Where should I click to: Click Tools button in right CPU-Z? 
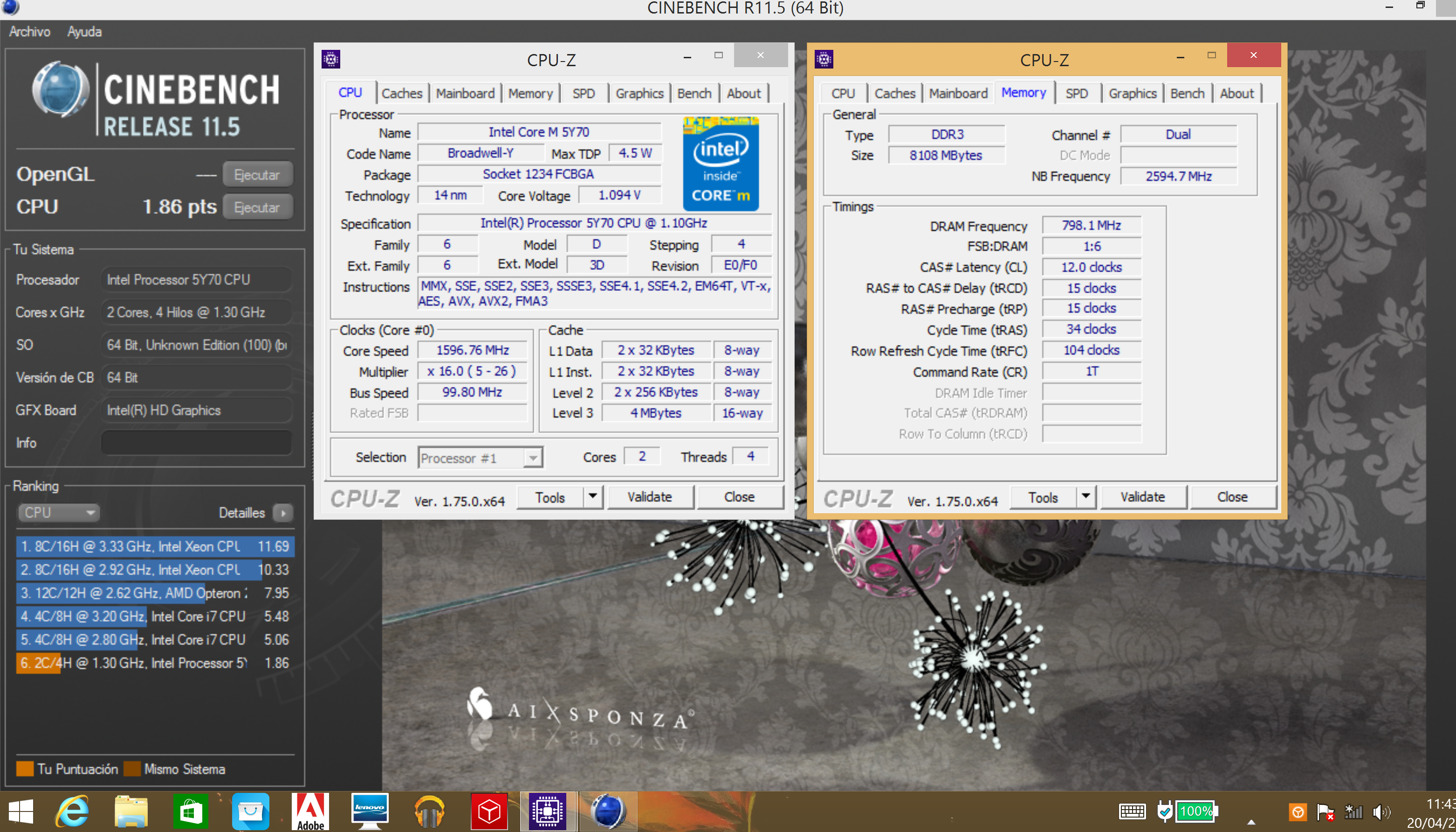pyautogui.click(x=1043, y=497)
